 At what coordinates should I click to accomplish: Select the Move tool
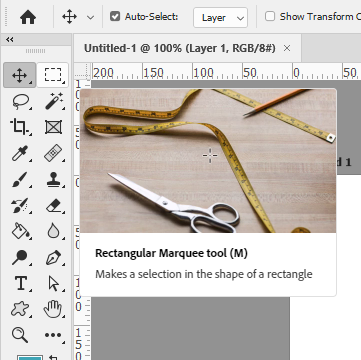tap(20, 75)
